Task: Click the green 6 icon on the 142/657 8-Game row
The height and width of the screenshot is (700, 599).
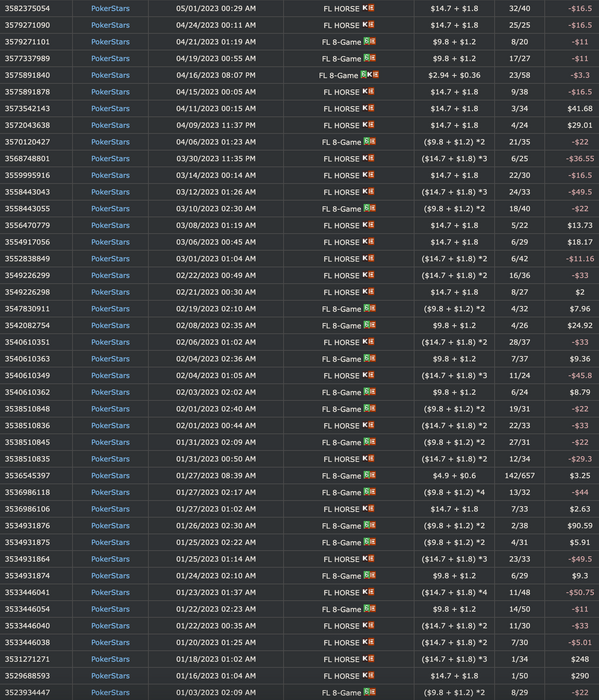Action: pos(366,475)
